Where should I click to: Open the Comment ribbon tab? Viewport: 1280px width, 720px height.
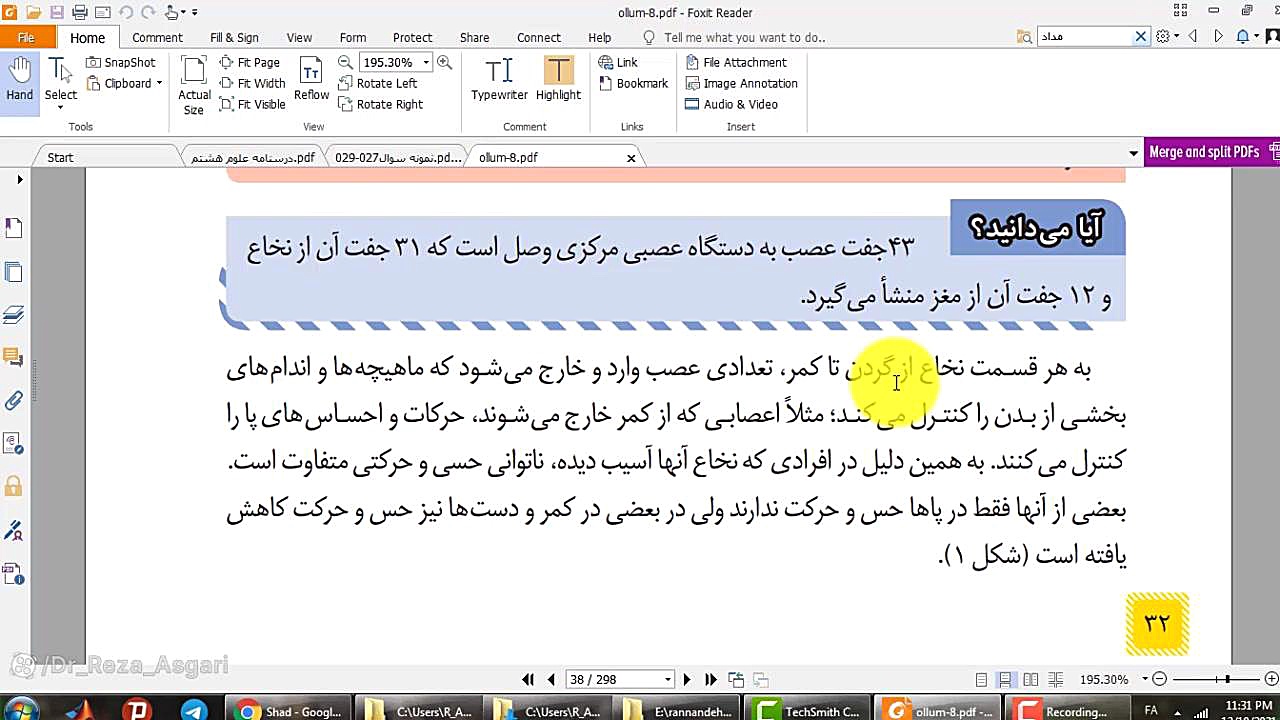point(157,37)
